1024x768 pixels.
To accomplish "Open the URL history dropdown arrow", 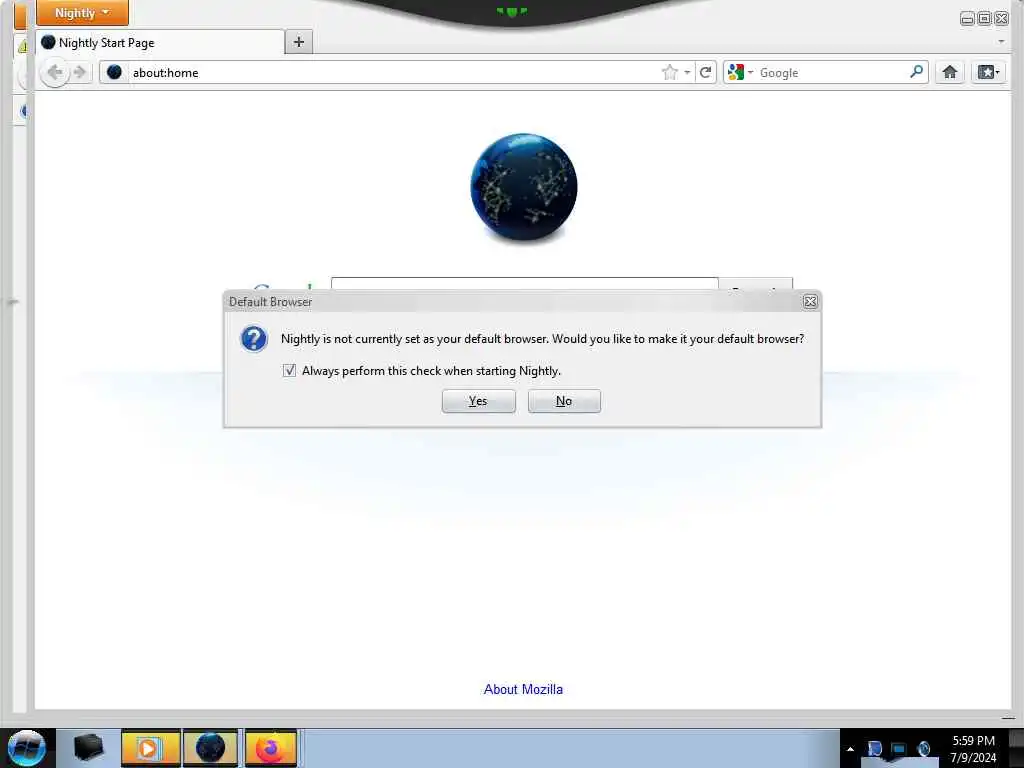I will [x=687, y=72].
